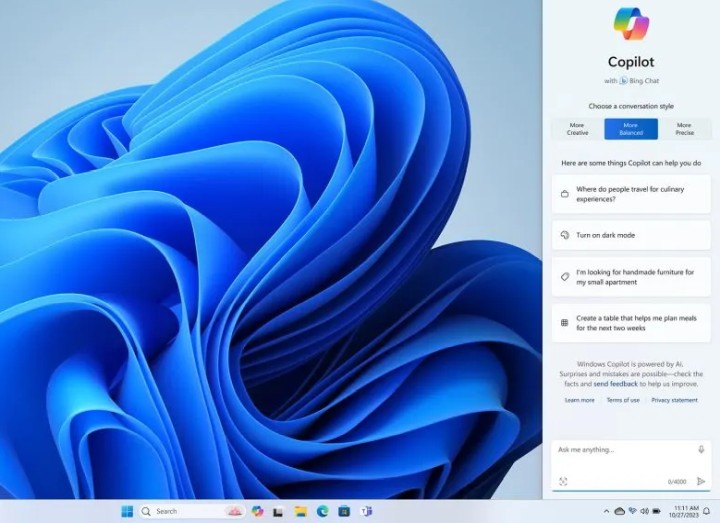Expand the hidden system tray icons chevron
720x523 pixels.
tap(606, 511)
